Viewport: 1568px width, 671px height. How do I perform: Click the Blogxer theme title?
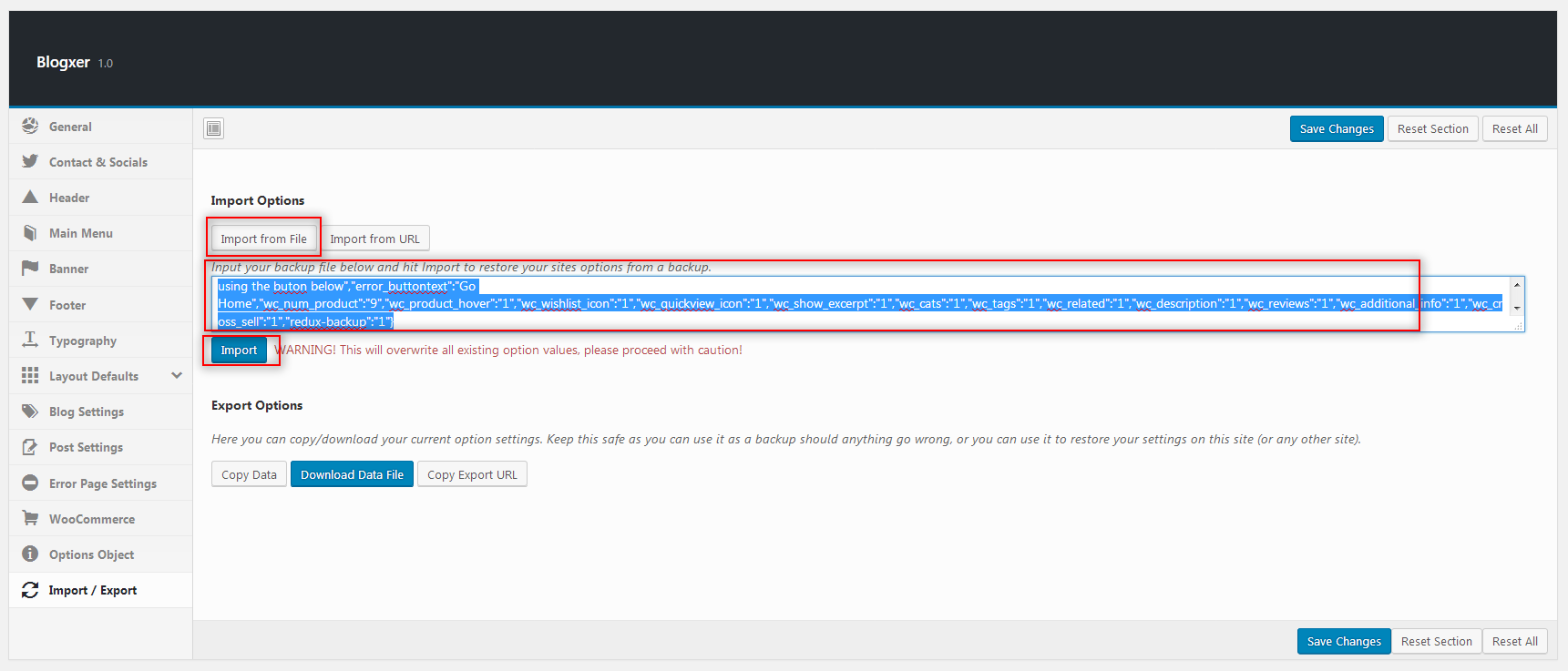[x=63, y=62]
